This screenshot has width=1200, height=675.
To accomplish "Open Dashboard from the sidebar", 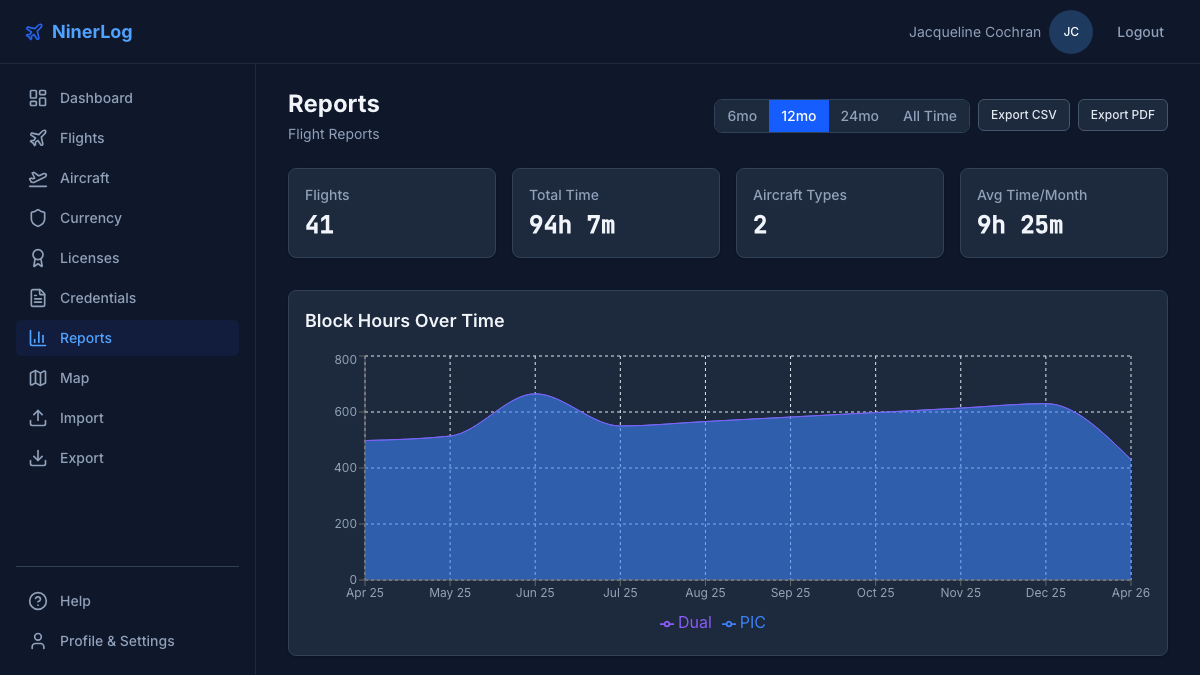I will [127, 98].
